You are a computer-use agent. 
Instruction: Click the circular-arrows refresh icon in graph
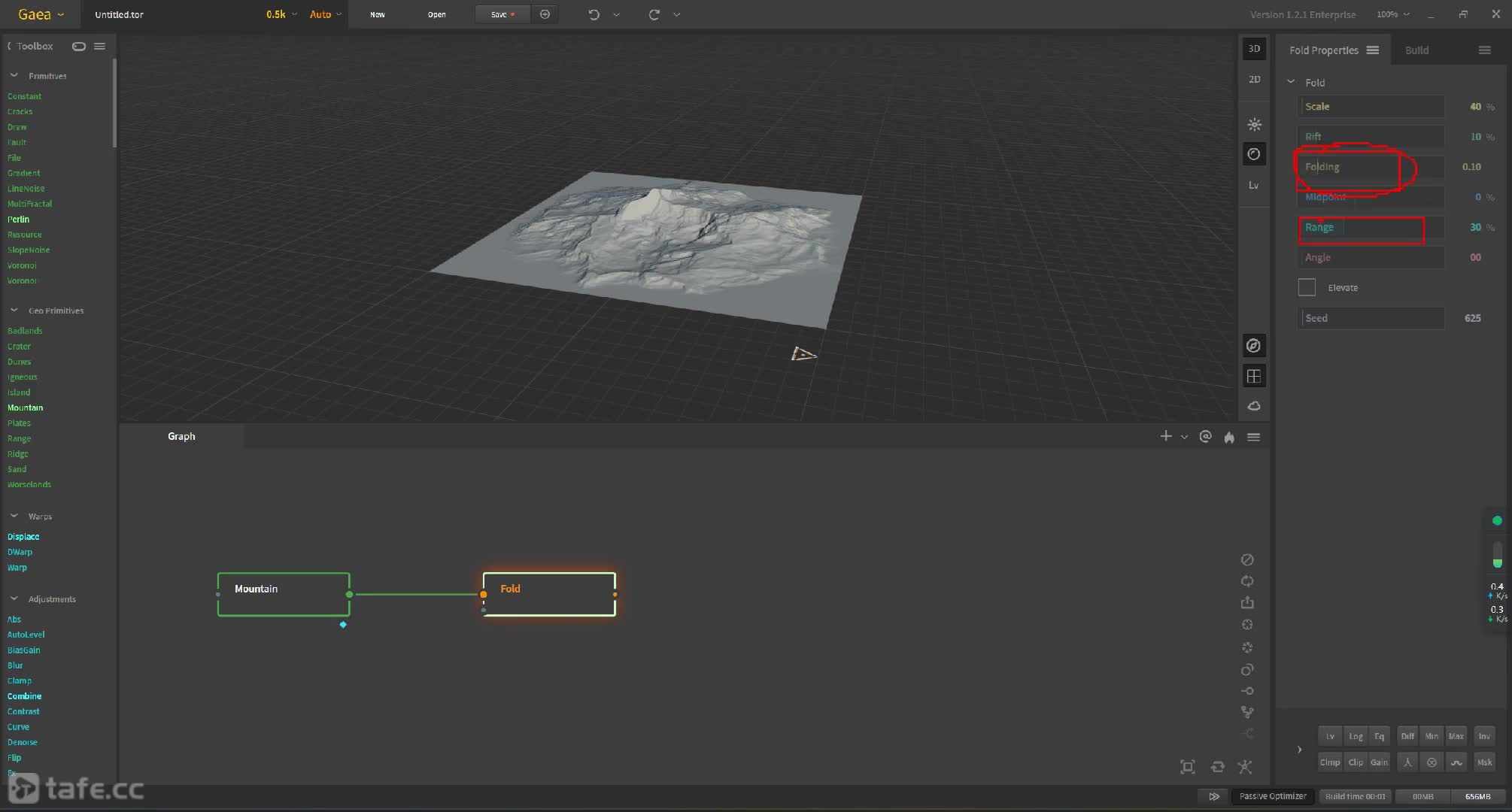1247,581
